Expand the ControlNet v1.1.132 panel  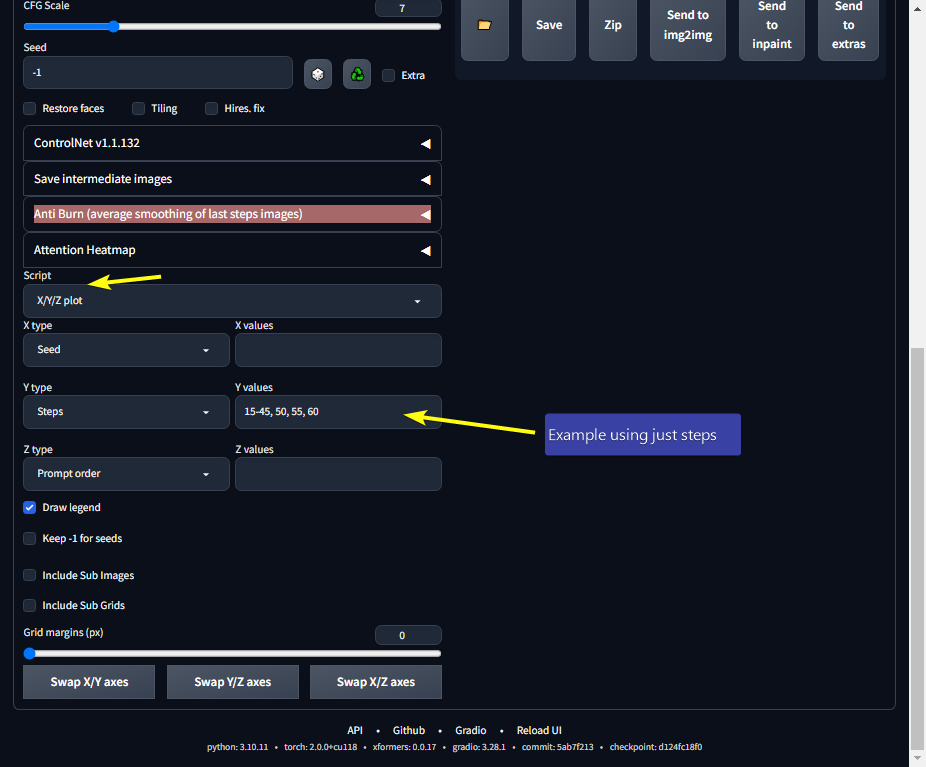[x=232, y=142]
